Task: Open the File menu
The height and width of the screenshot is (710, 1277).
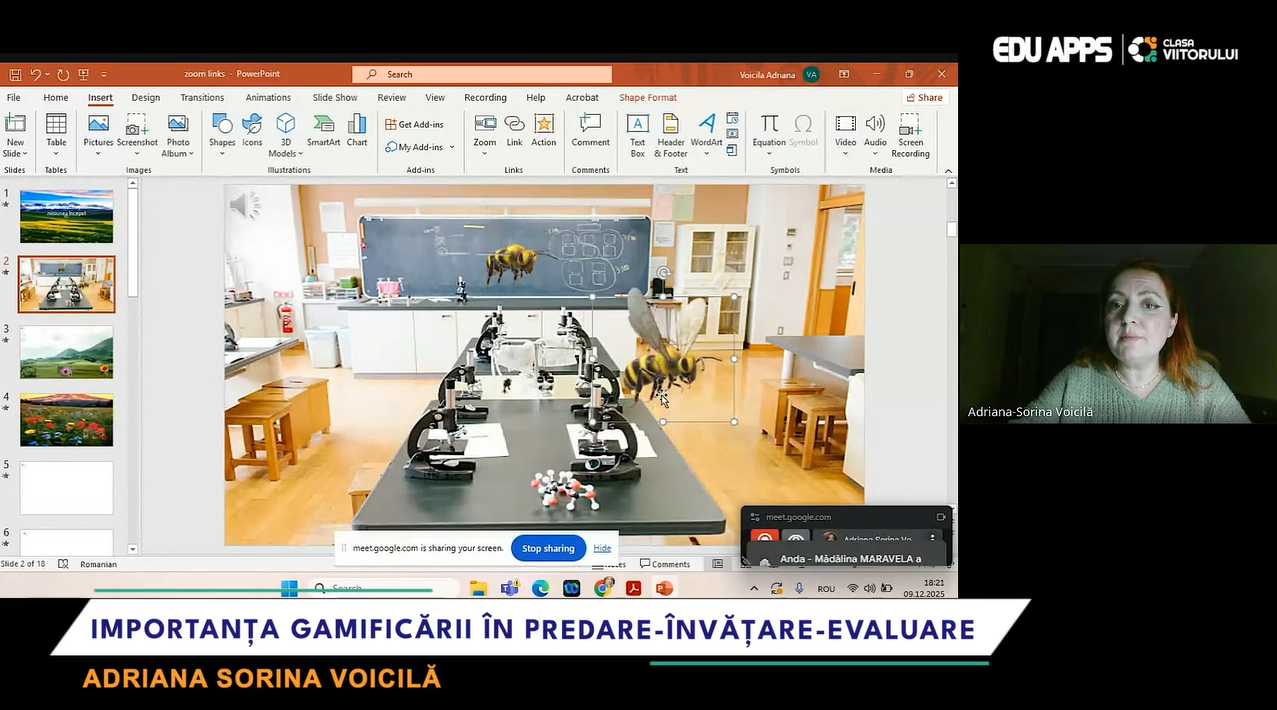Action: click(14, 98)
